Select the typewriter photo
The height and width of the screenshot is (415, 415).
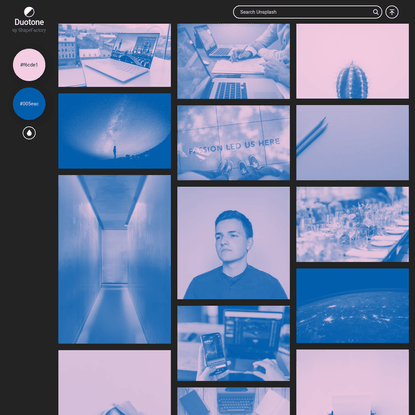(234, 401)
